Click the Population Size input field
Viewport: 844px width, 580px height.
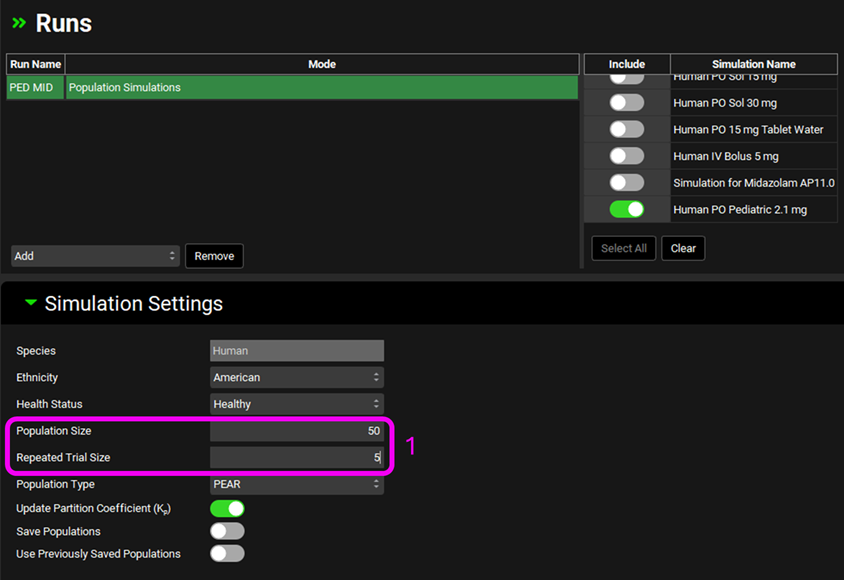[297, 431]
